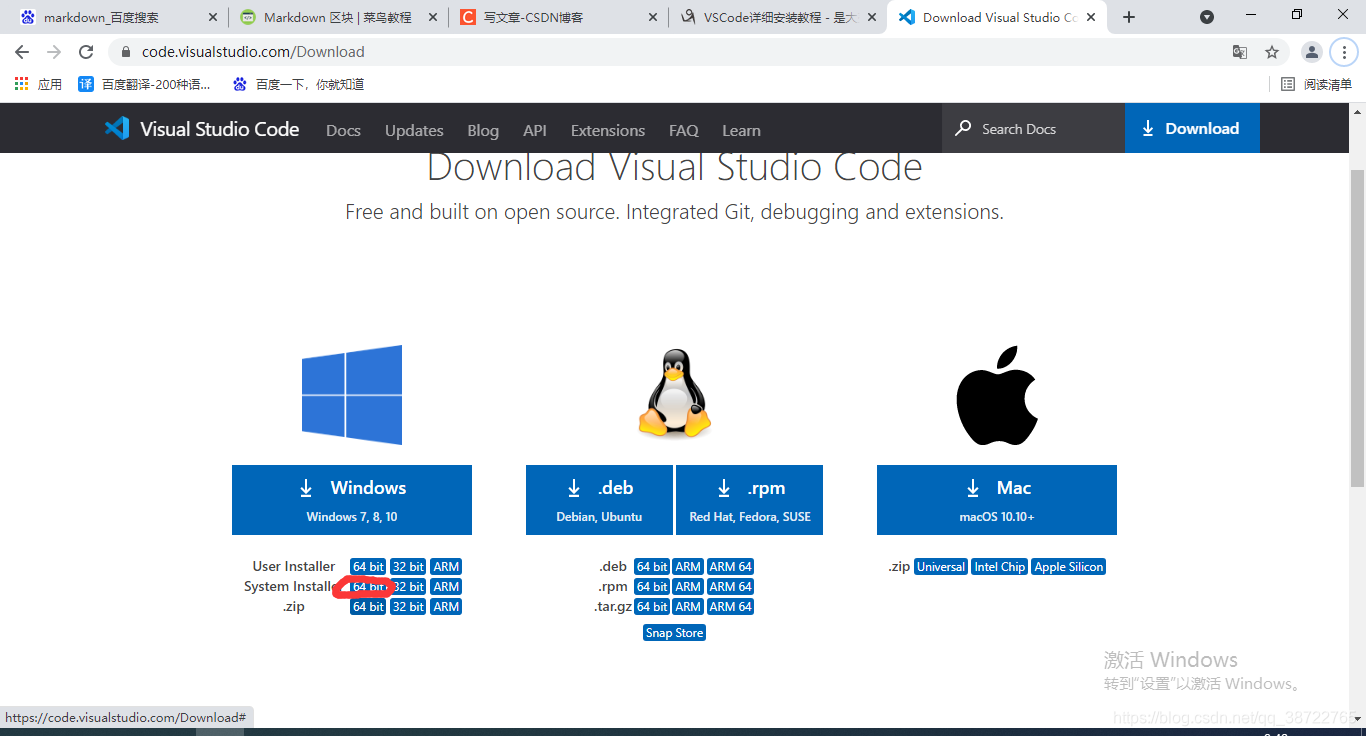Open the Docs menu item
This screenshot has height=736, width=1366.
click(x=343, y=130)
